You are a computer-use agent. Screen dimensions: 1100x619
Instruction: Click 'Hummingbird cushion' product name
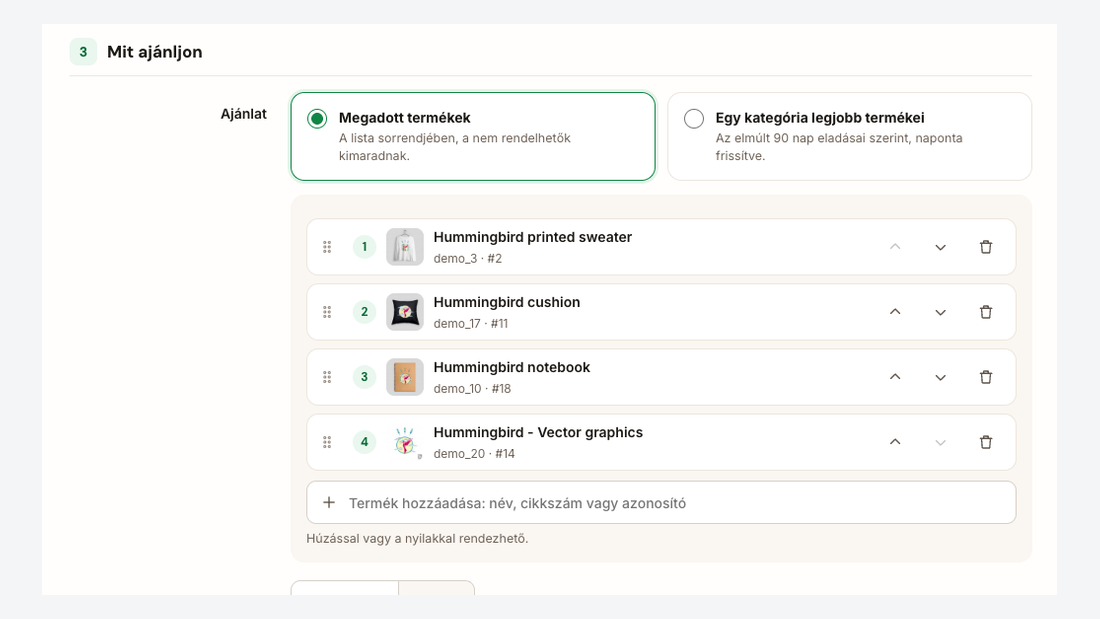click(507, 302)
